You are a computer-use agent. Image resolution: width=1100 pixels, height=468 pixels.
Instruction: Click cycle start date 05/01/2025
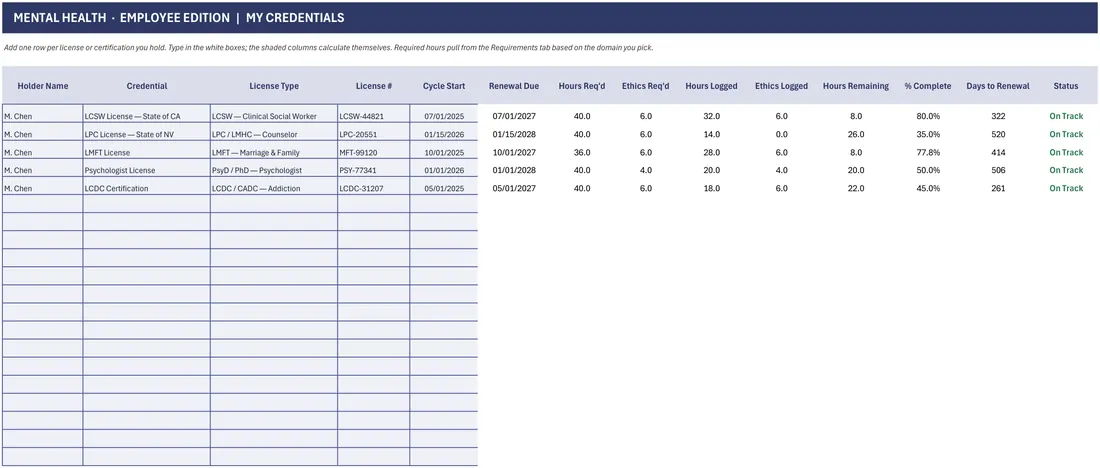pos(444,188)
